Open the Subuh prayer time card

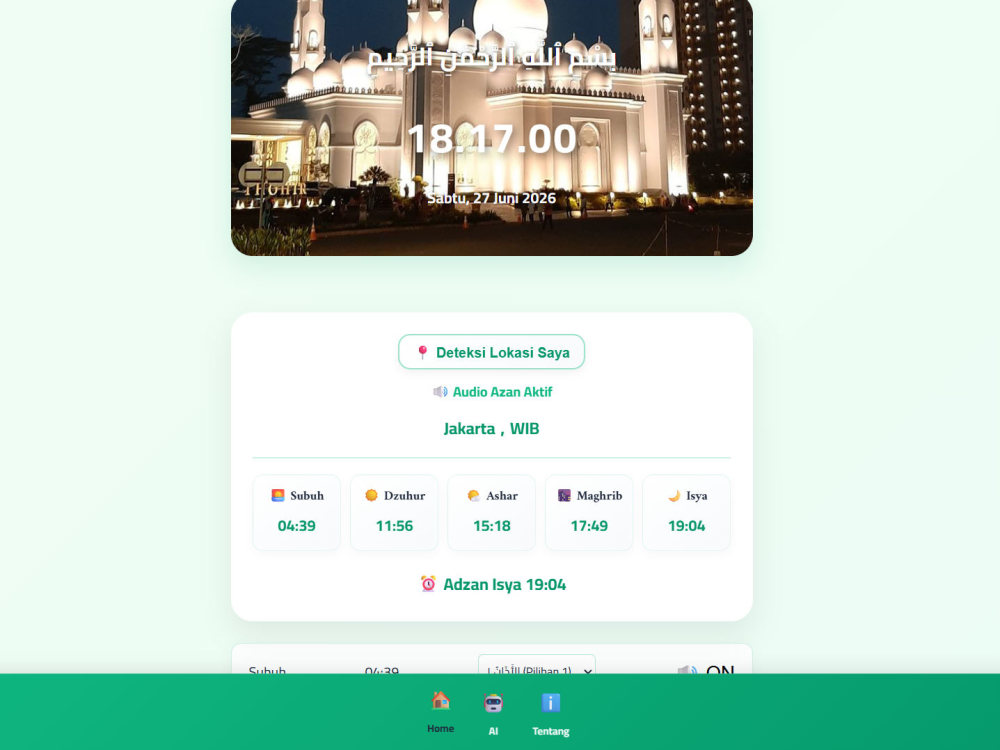[297, 512]
